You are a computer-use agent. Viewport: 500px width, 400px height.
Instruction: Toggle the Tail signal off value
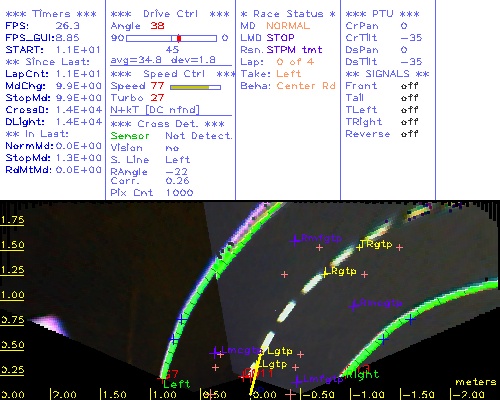coord(409,98)
